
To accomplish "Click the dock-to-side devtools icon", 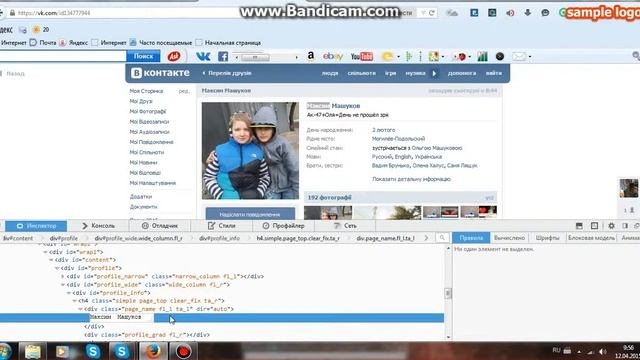I will [x=625, y=226].
